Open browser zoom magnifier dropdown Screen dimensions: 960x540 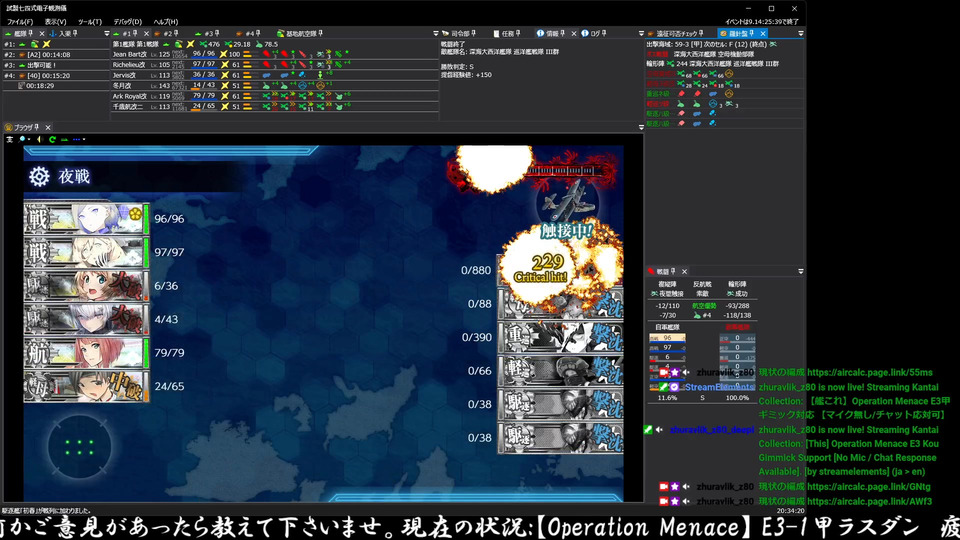[24, 140]
